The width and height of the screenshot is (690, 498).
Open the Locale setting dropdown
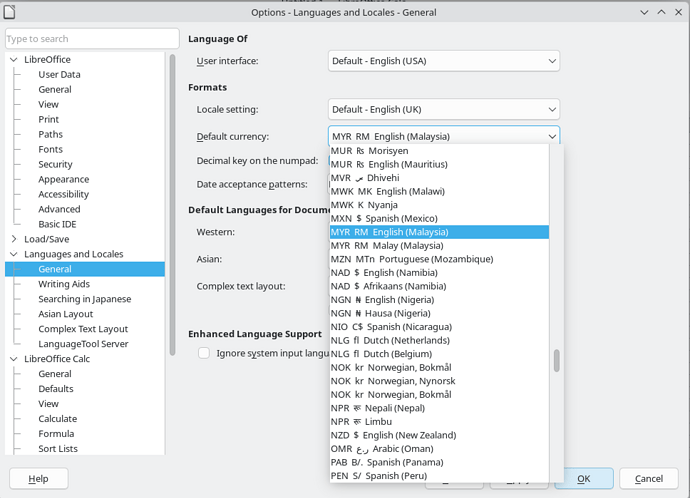(x=444, y=109)
